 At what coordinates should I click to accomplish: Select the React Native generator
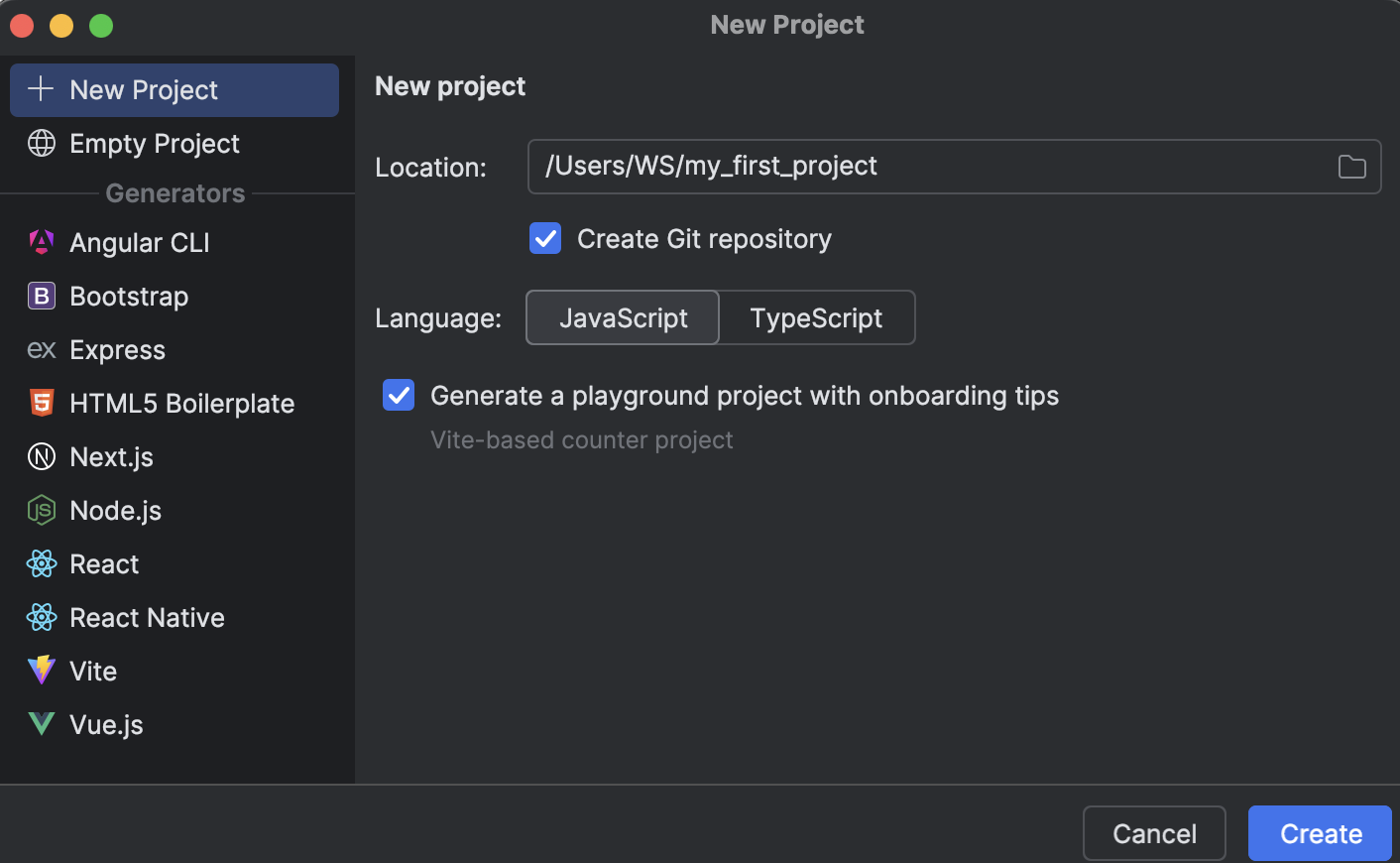[x=147, y=618]
